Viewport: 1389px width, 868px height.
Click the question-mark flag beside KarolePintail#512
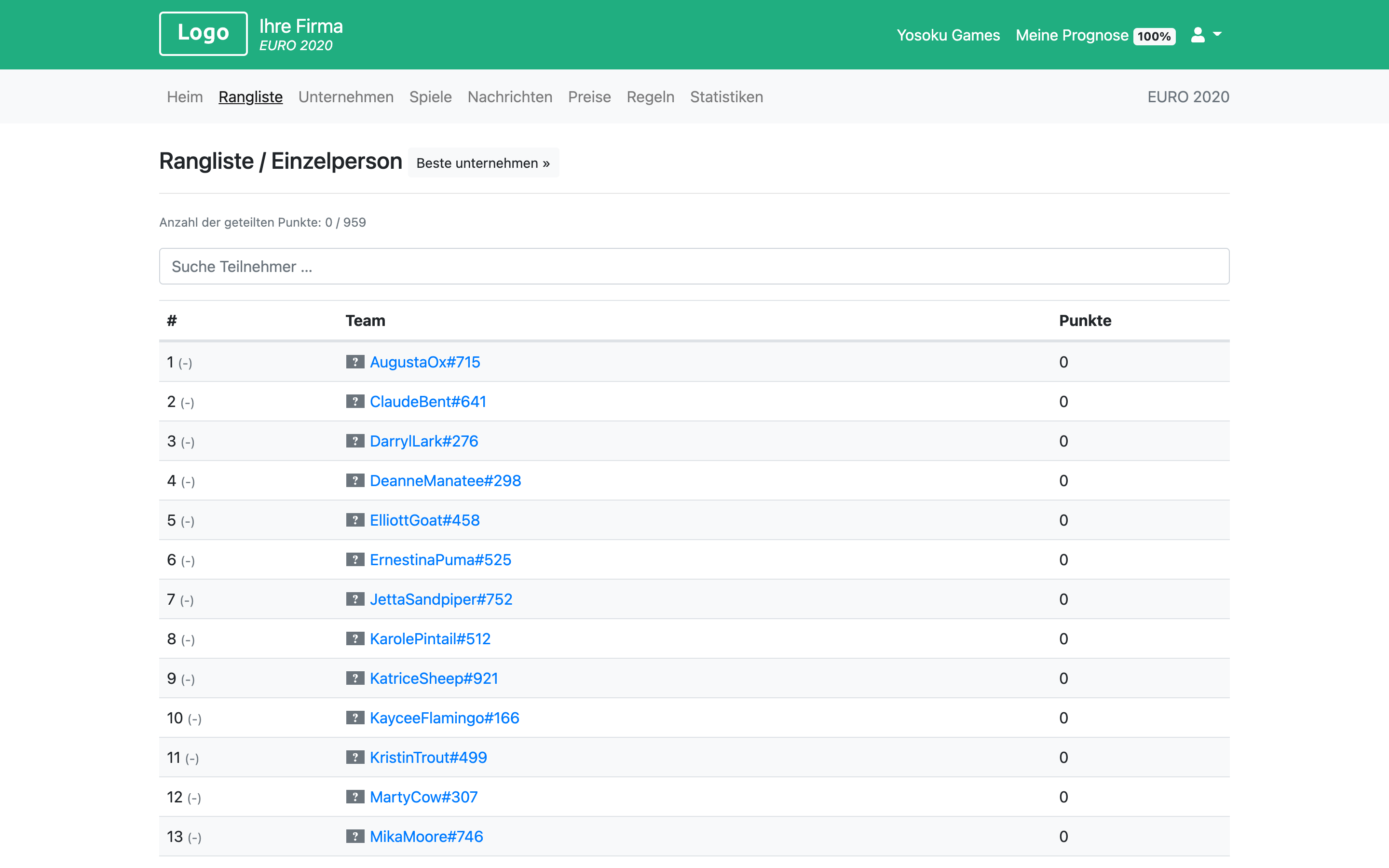point(355,639)
